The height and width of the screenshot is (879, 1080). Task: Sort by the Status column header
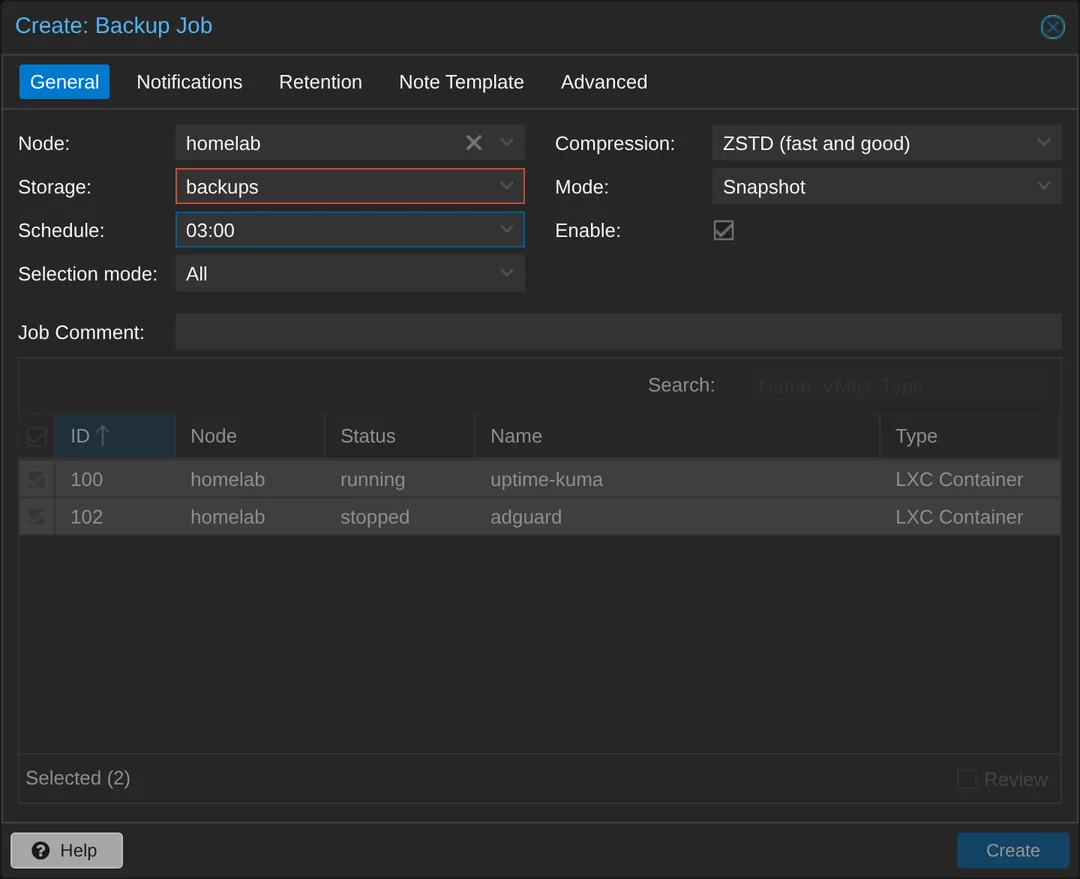tap(399, 435)
